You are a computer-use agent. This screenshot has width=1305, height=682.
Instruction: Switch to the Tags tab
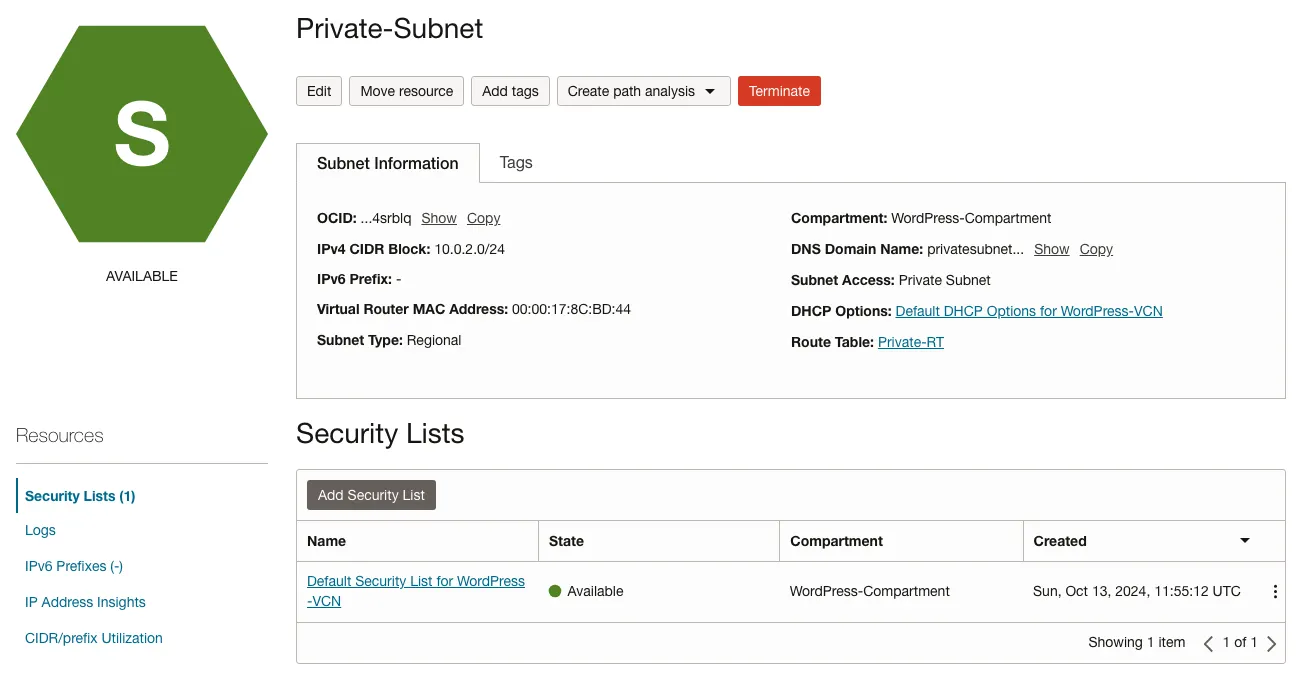click(x=516, y=163)
